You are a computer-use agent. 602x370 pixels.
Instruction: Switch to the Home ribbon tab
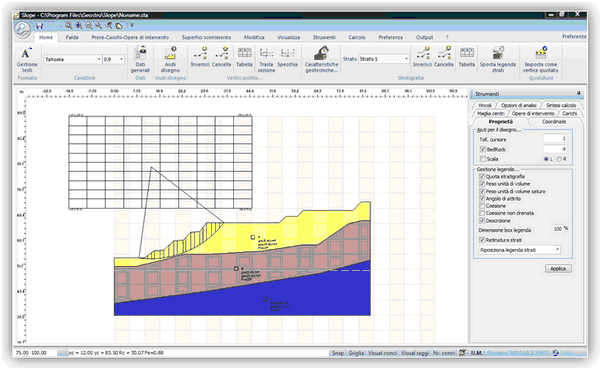(x=46, y=37)
